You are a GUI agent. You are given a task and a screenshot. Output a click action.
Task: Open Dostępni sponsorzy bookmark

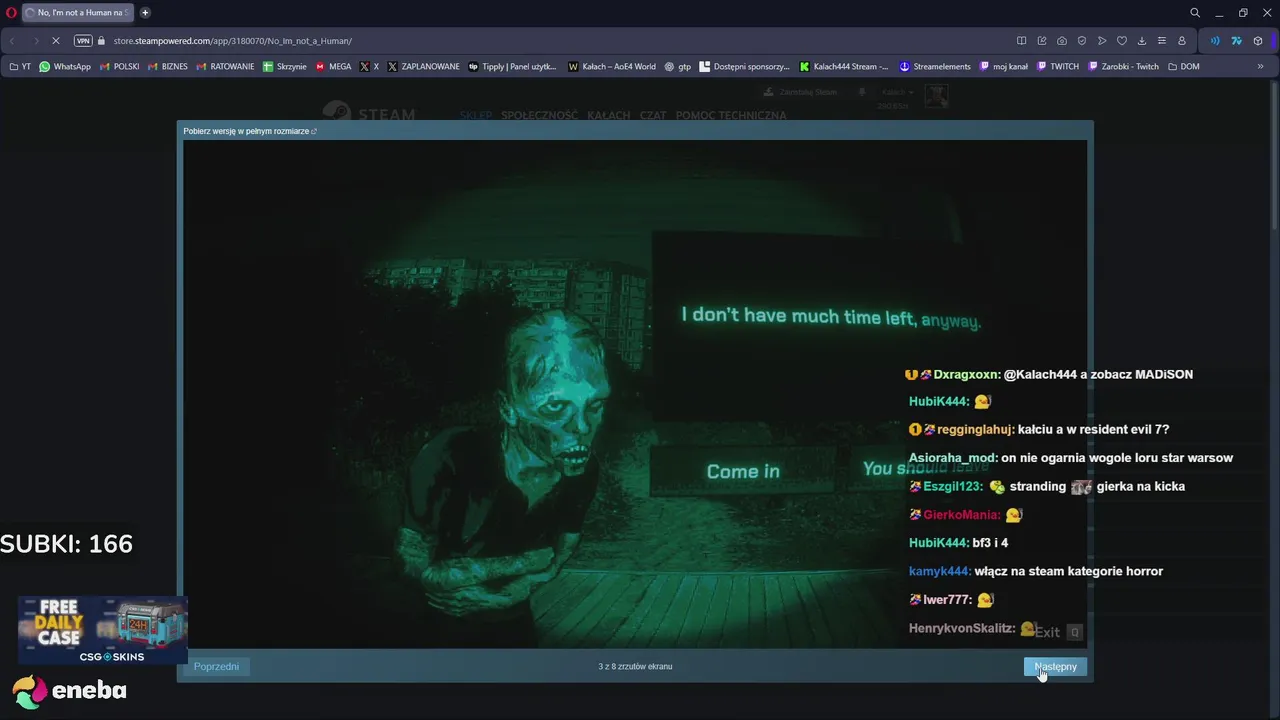pyautogui.click(x=745, y=66)
